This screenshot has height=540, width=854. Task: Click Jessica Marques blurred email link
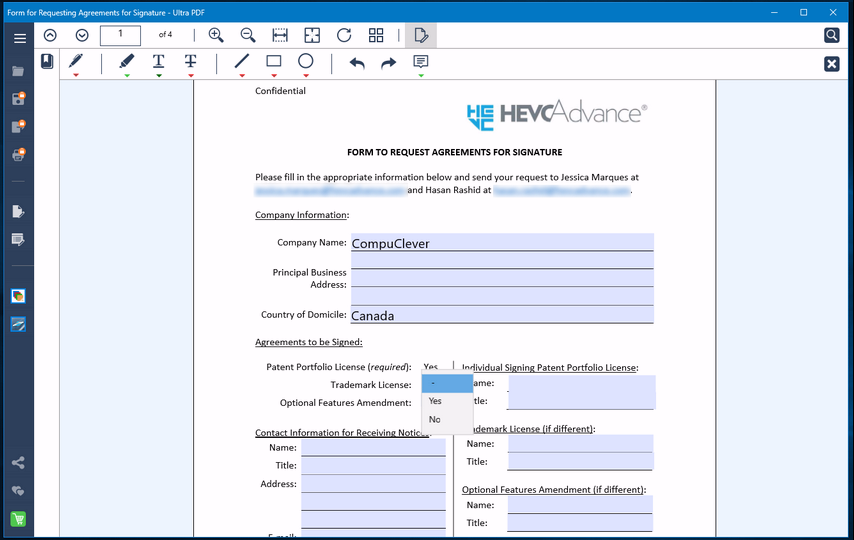coord(330,190)
